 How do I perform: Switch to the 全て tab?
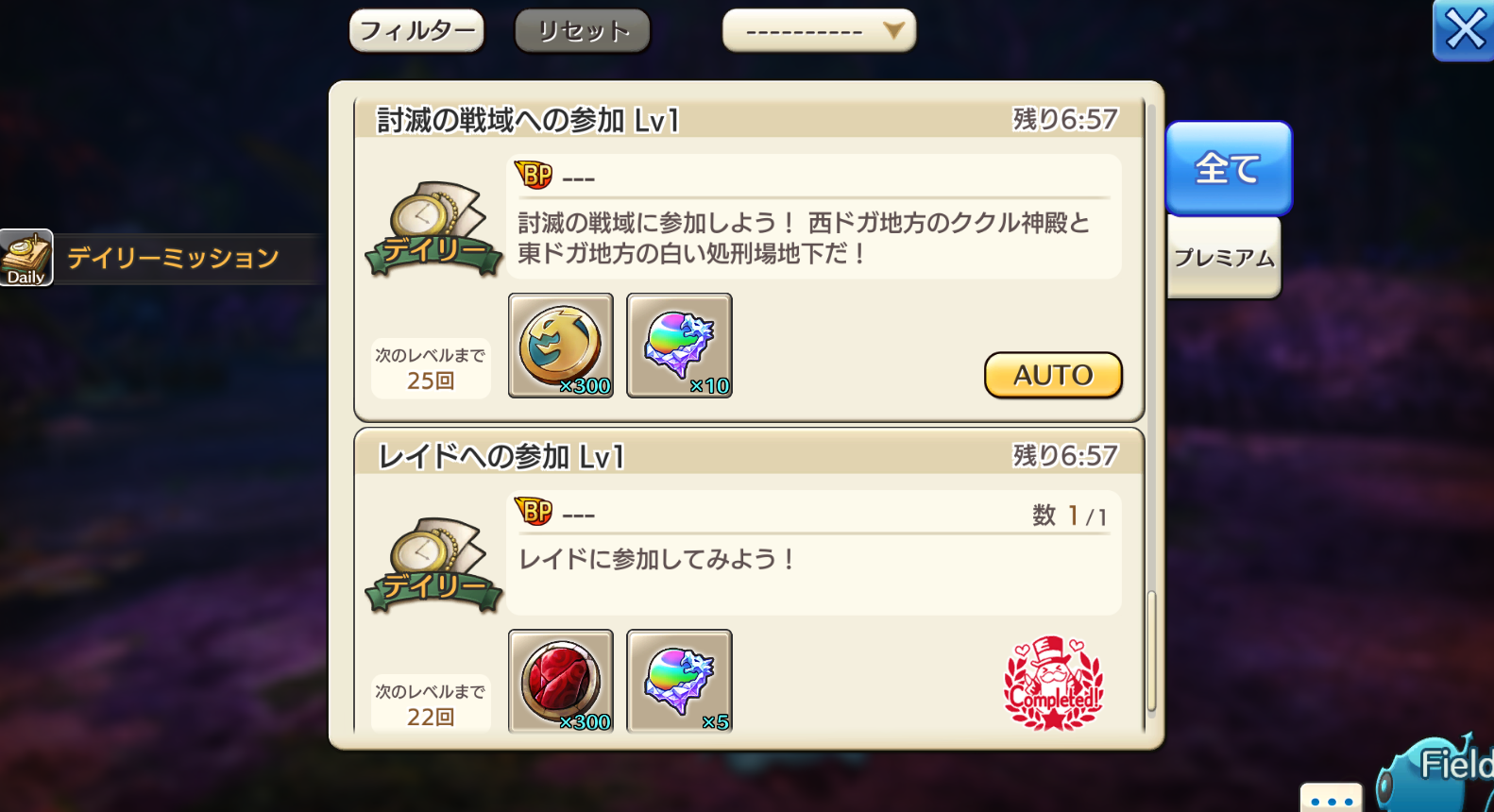tap(1228, 168)
